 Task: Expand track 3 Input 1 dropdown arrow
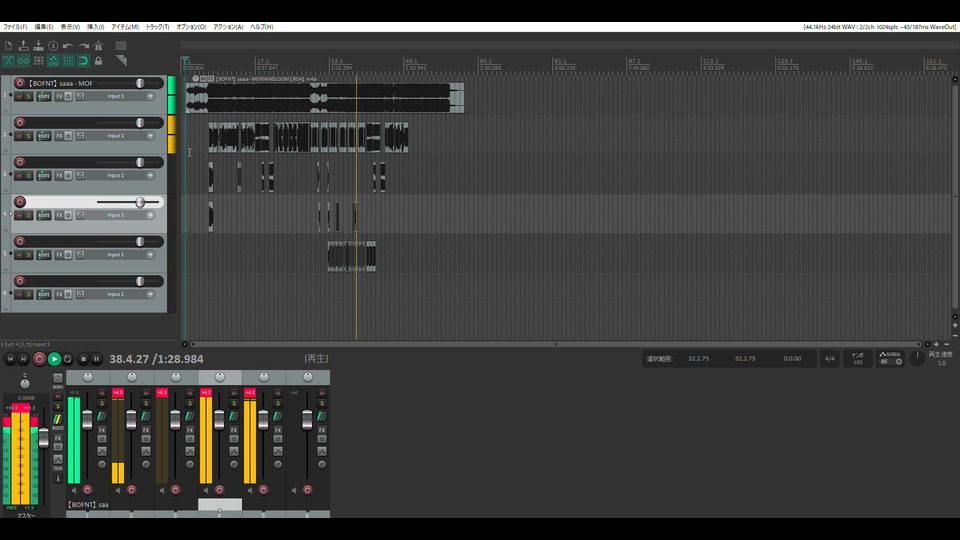point(150,176)
